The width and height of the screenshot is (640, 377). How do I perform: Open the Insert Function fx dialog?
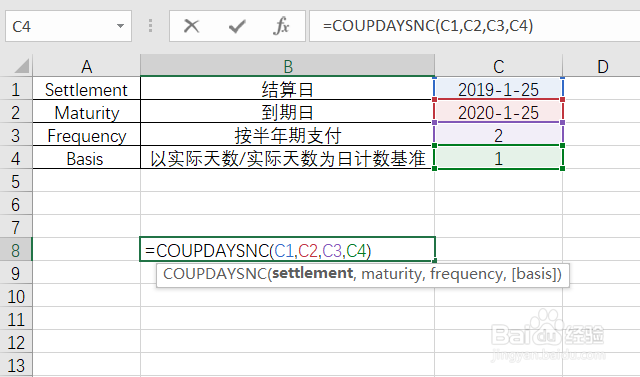click(281, 27)
